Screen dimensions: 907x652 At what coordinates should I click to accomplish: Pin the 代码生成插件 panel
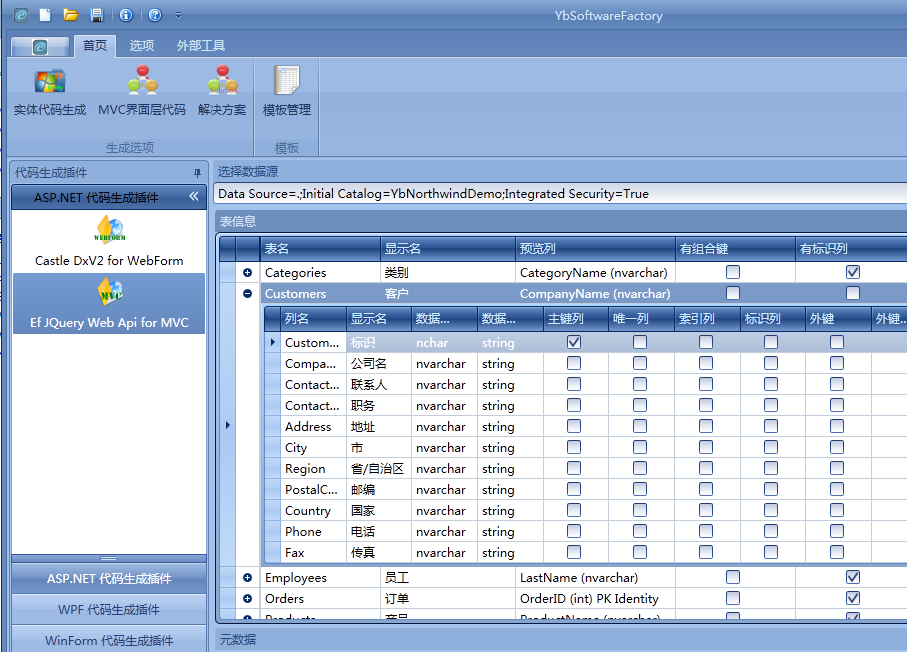tap(197, 173)
